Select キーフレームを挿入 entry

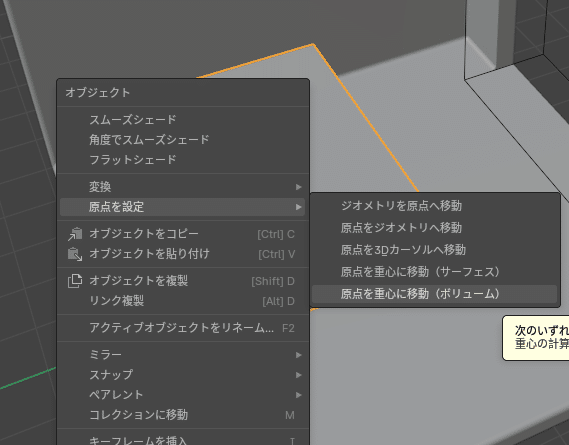click(x=183, y=440)
